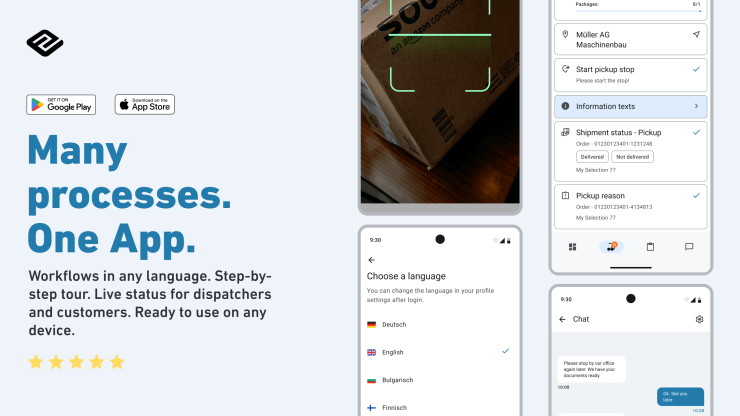The height and width of the screenshot is (416, 740).
Task: Toggle the Pickup reason checkmark
Action: pyautogui.click(x=696, y=195)
